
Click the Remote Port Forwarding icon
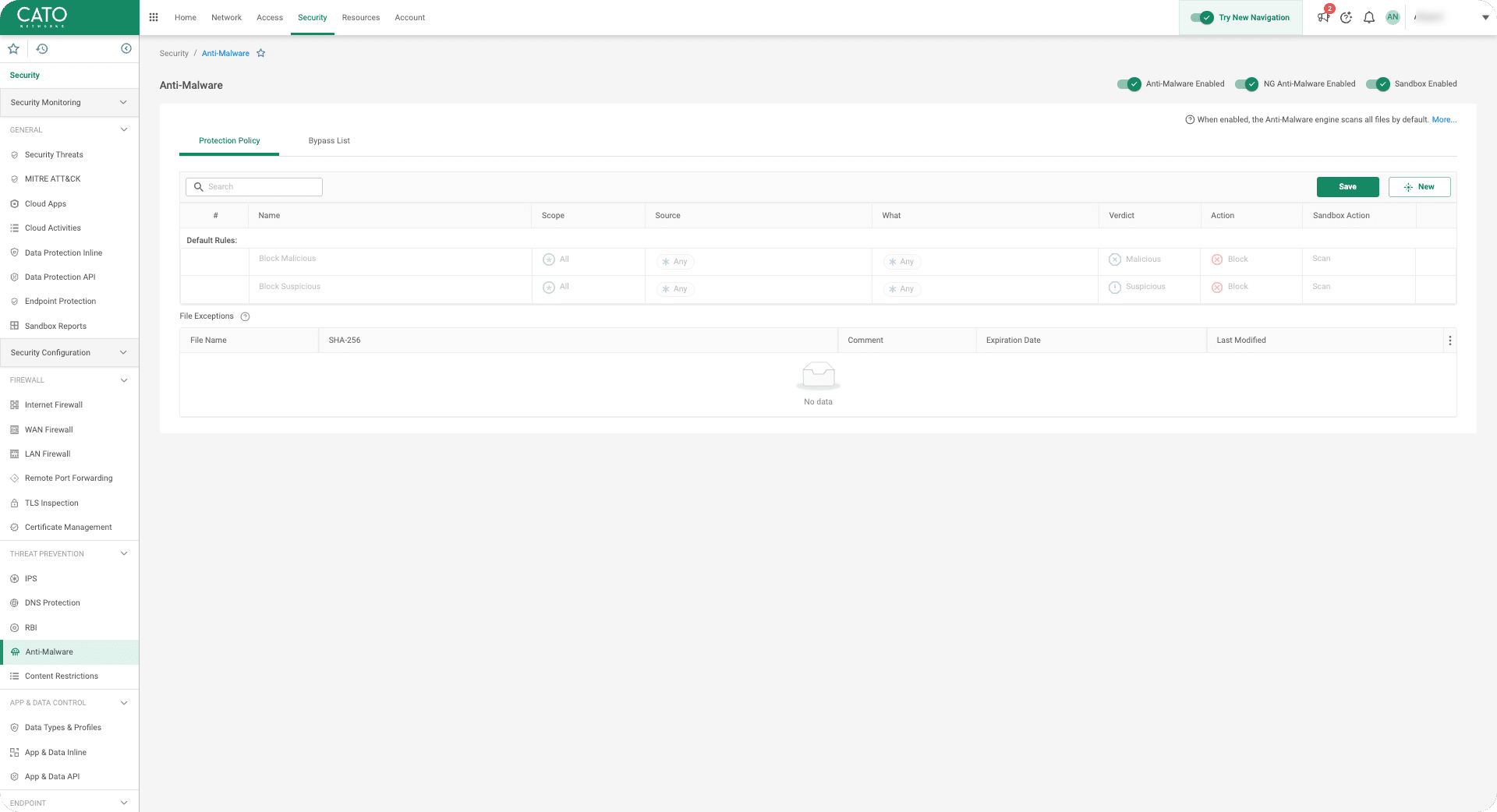coord(14,478)
